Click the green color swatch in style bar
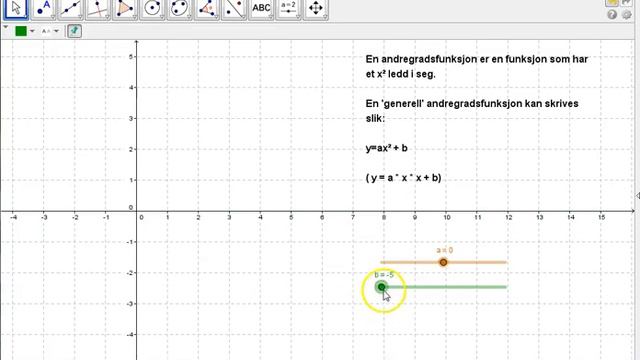Screen dimensions: 640x360 tap(21, 31)
